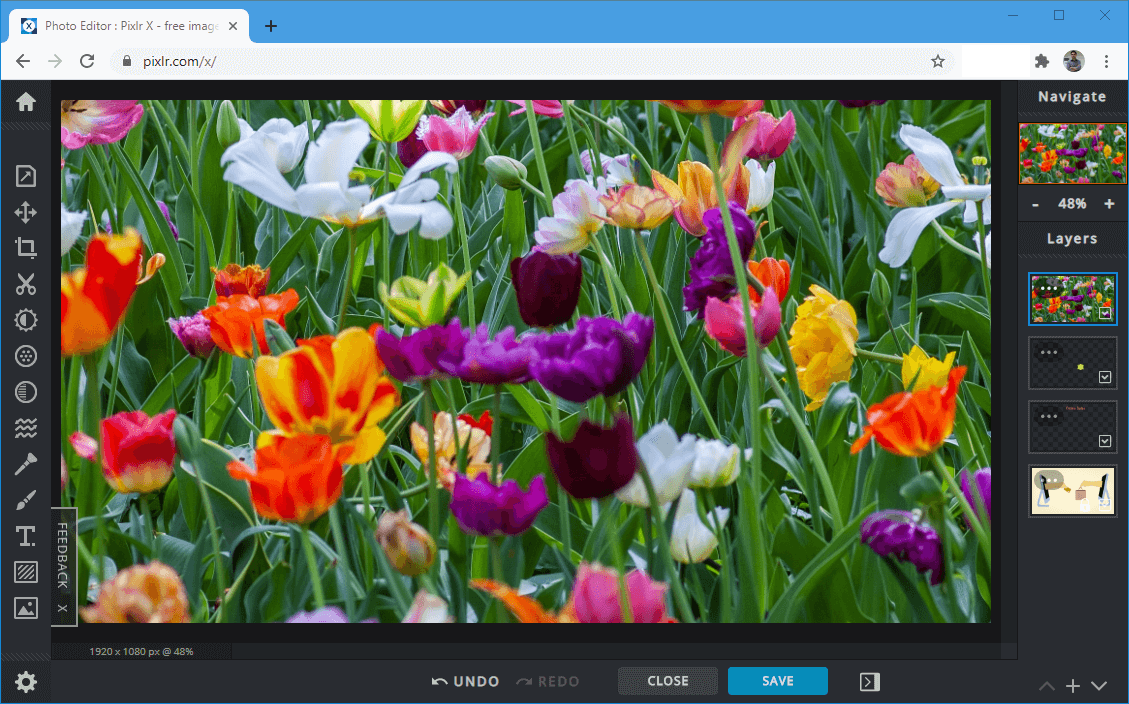
Task: Open a new browser tab
Action: click(270, 26)
